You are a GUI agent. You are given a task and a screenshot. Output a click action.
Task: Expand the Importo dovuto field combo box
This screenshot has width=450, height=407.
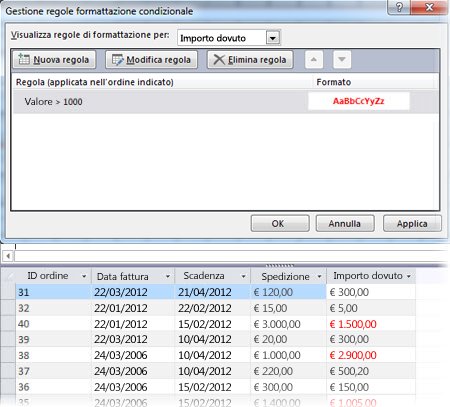tap(273, 38)
